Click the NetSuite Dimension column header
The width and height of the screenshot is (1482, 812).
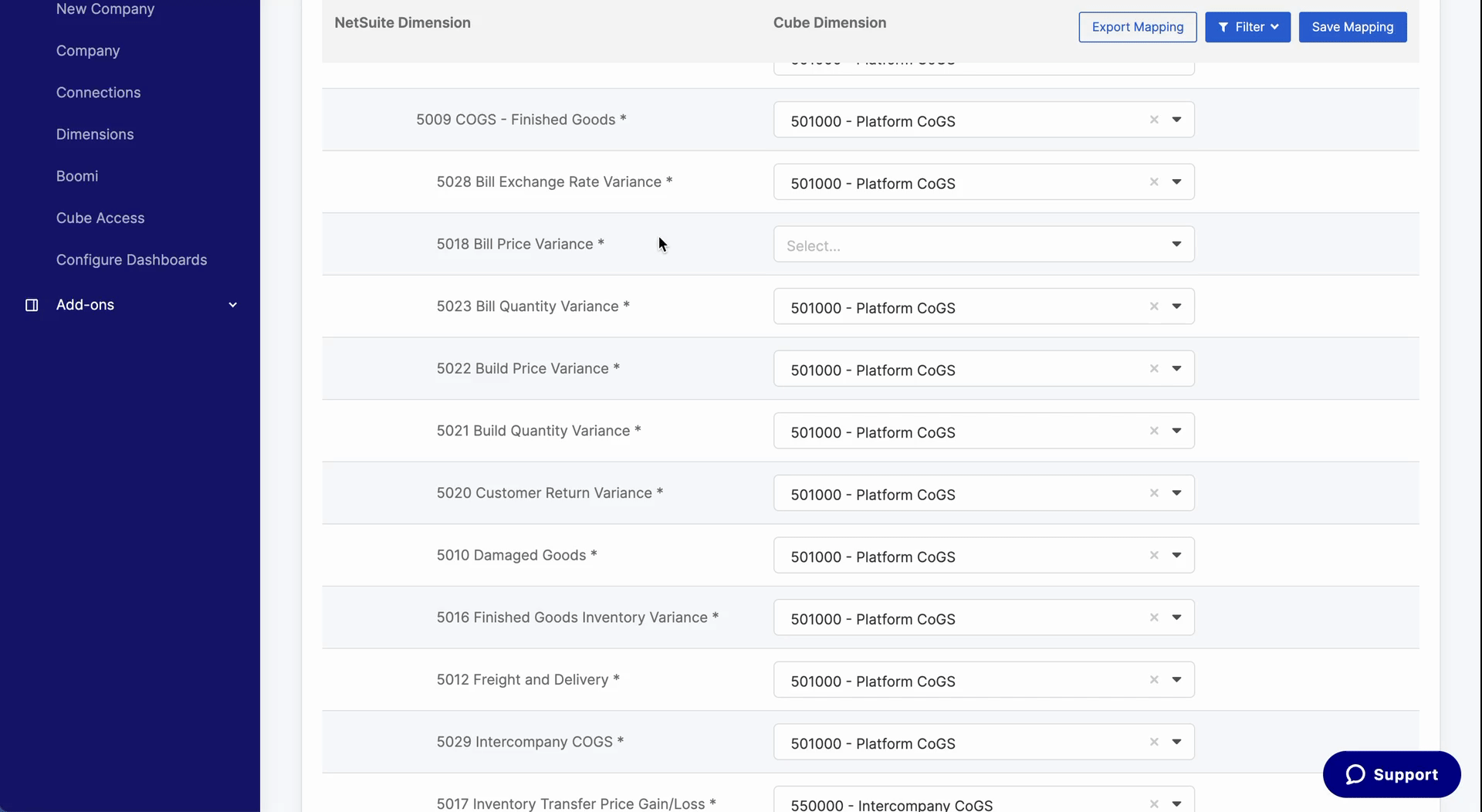tap(402, 23)
